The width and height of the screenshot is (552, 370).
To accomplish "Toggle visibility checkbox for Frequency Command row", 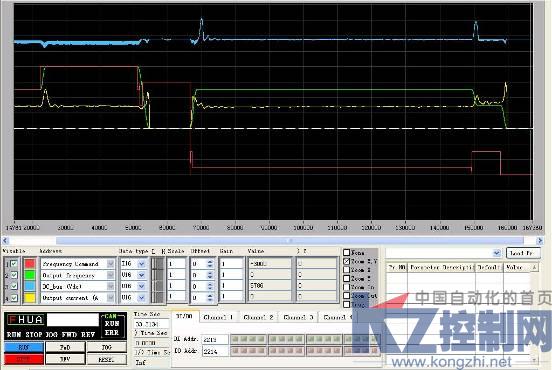I will pos(14,264).
